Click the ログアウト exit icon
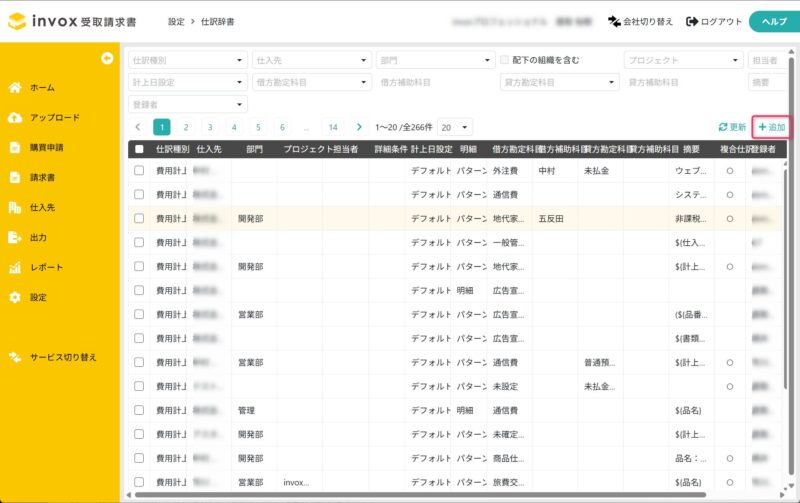The width and height of the screenshot is (800, 503). pos(692,21)
